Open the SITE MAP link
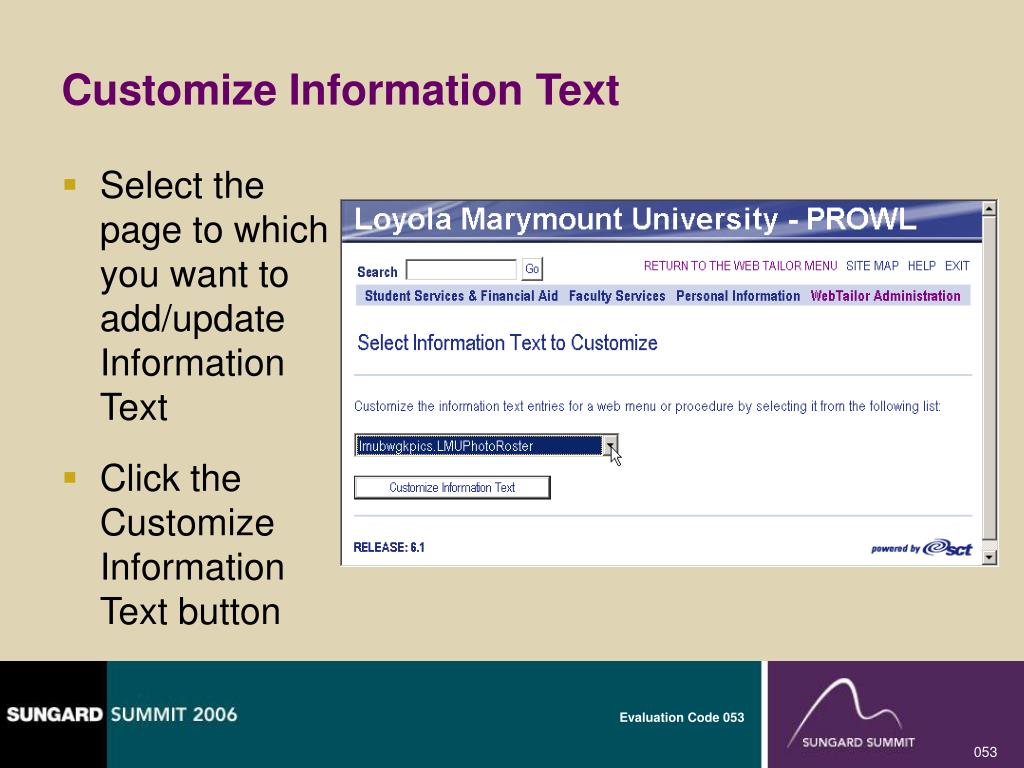This screenshot has width=1024, height=768. [x=872, y=266]
